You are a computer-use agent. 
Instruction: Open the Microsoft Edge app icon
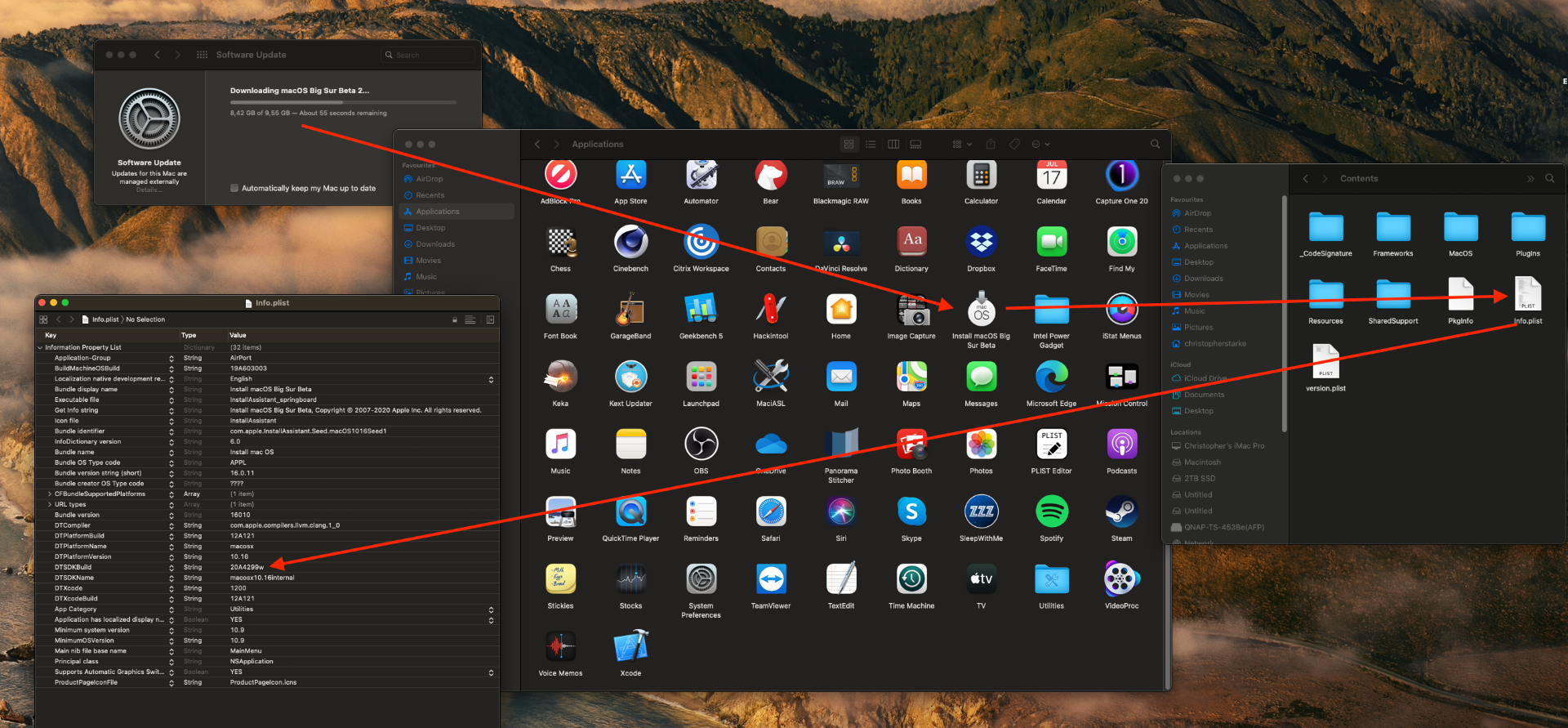pos(1052,377)
